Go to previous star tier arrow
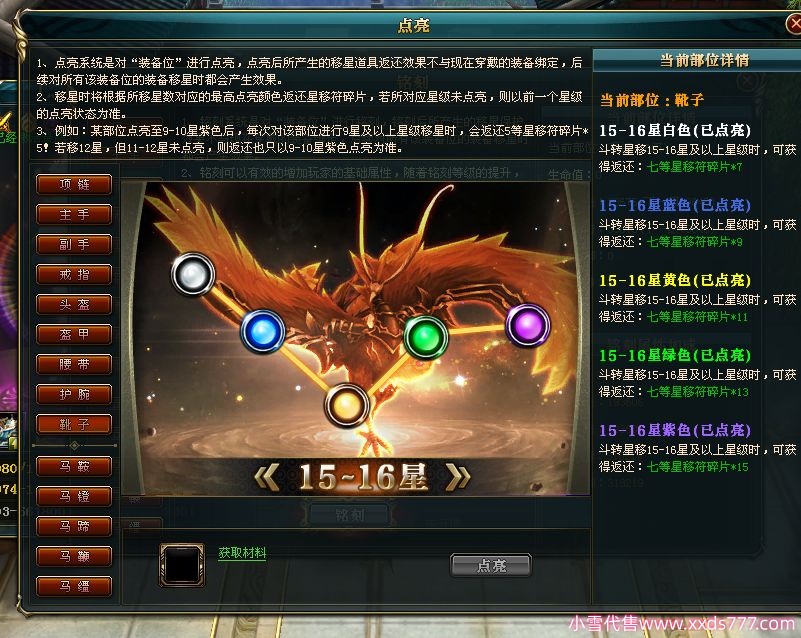Viewport: 801px width, 638px height. tap(267, 477)
